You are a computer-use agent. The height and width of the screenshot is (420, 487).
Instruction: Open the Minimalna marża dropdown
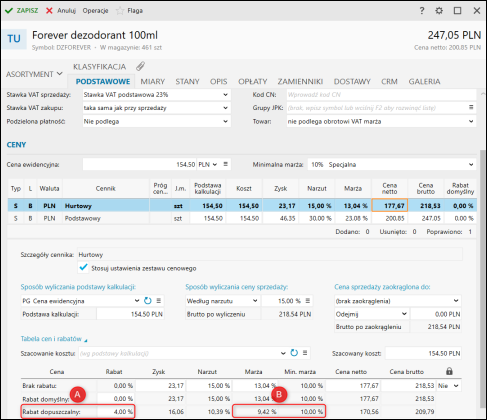coord(392,165)
